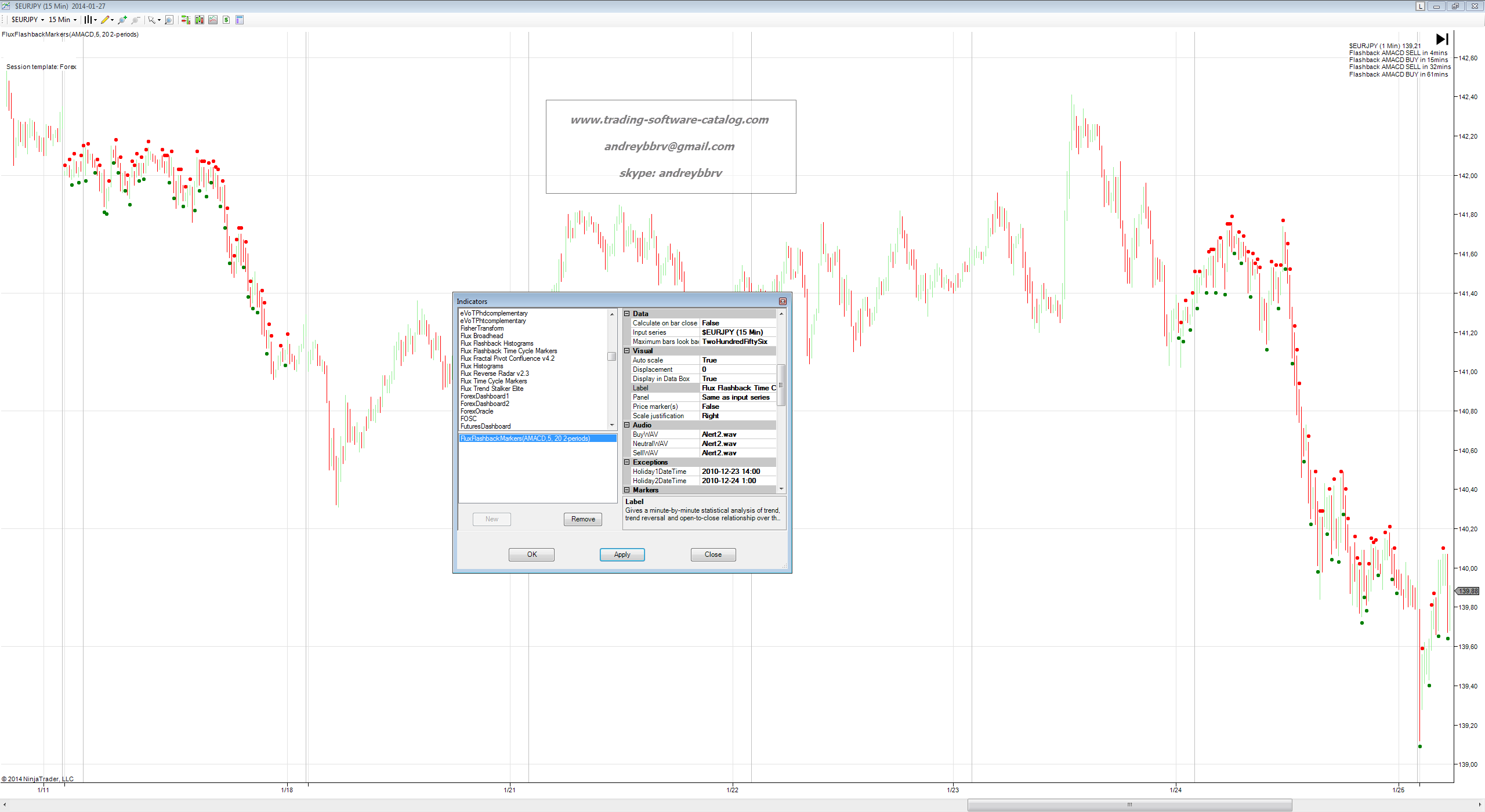Image resolution: width=1485 pixels, height=812 pixels.
Task: Open the chart properties icon
Action: pos(240,20)
